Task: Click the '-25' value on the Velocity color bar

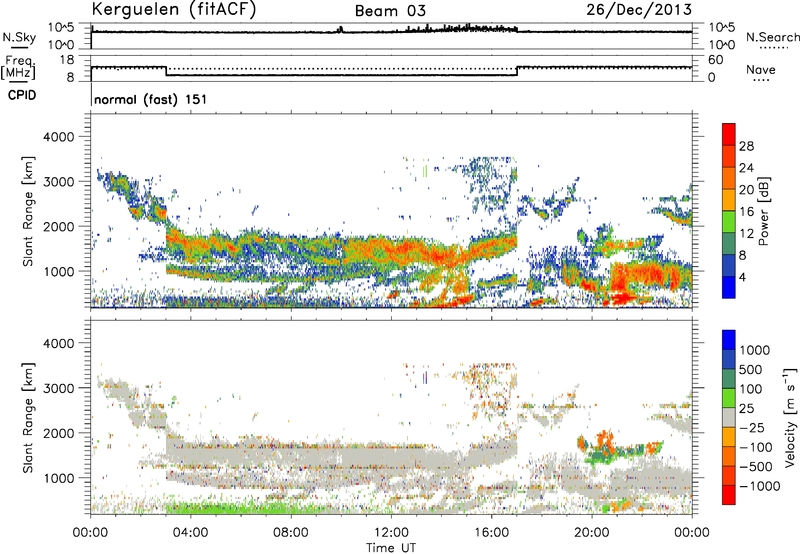Action: [x=752, y=427]
